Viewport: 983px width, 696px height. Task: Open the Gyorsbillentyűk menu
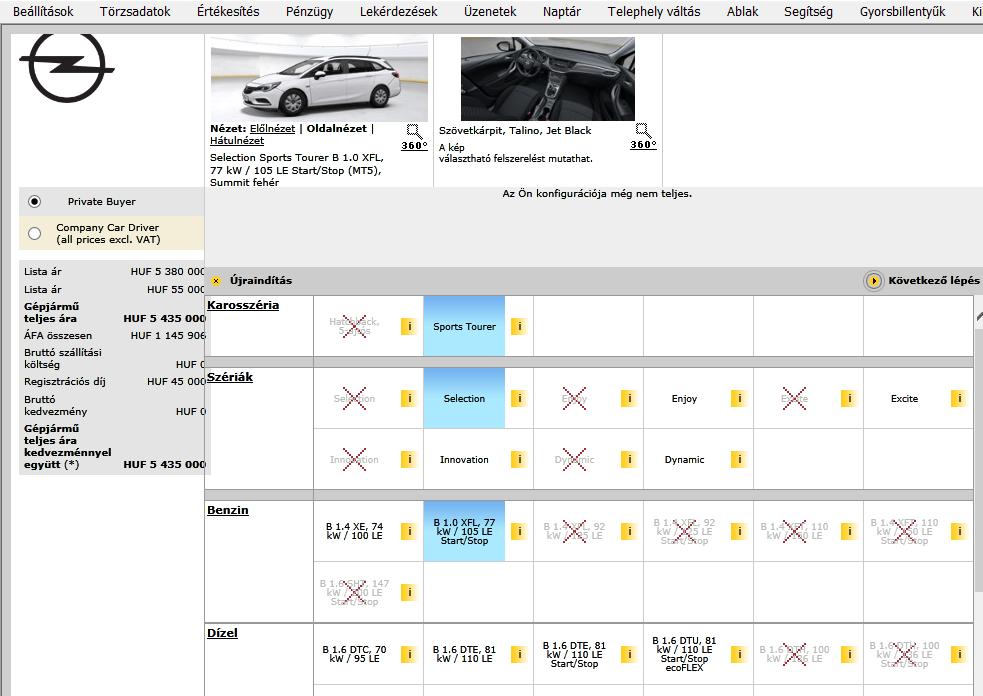[x=902, y=11]
